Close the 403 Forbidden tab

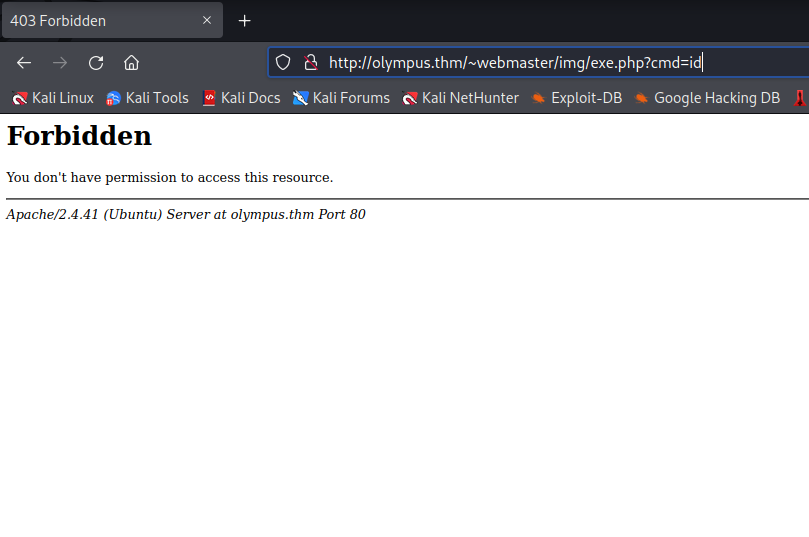pyautogui.click(x=207, y=20)
